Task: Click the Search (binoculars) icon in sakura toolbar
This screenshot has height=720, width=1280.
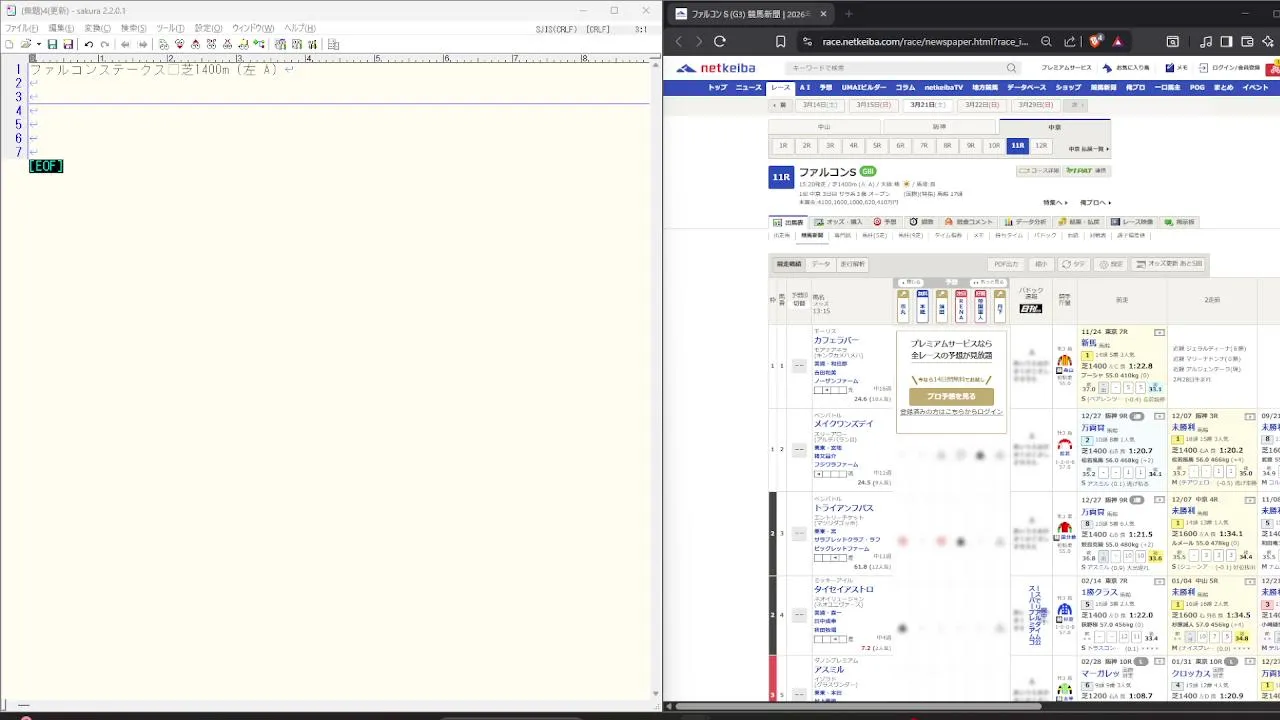Action: pyautogui.click(x=164, y=44)
